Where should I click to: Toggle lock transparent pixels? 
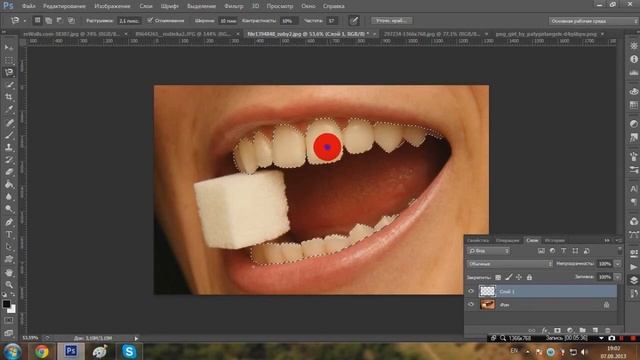click(x=498, y=278)
